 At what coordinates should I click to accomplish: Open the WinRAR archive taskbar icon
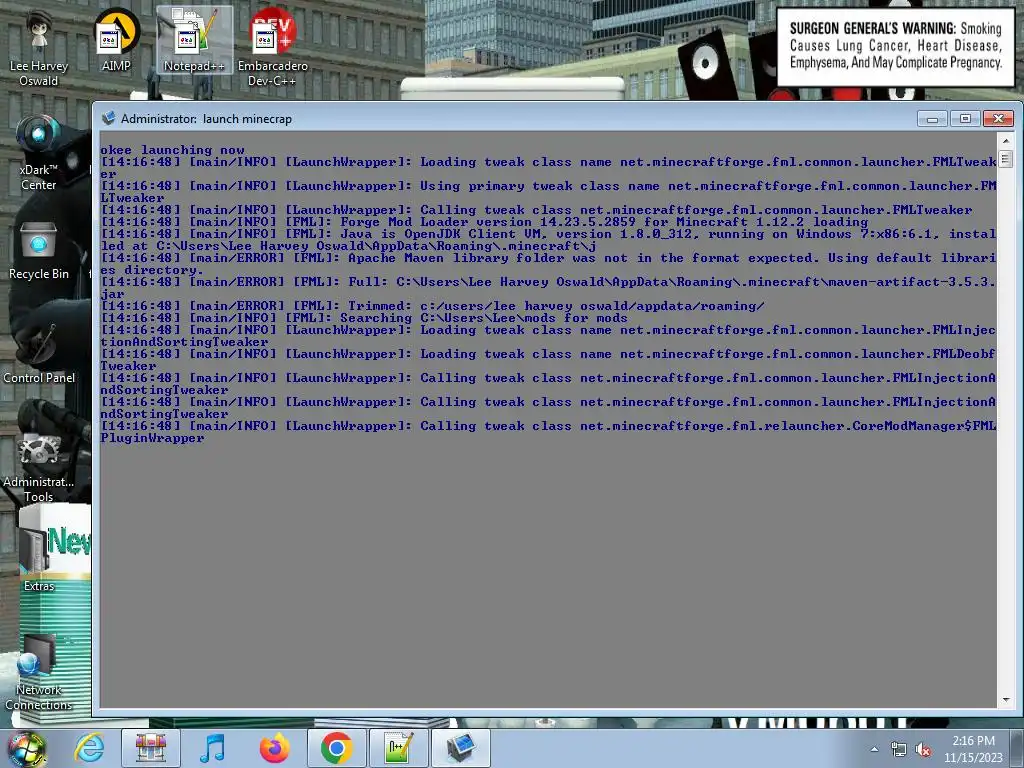pyautogui.click(x=150, y=748)
